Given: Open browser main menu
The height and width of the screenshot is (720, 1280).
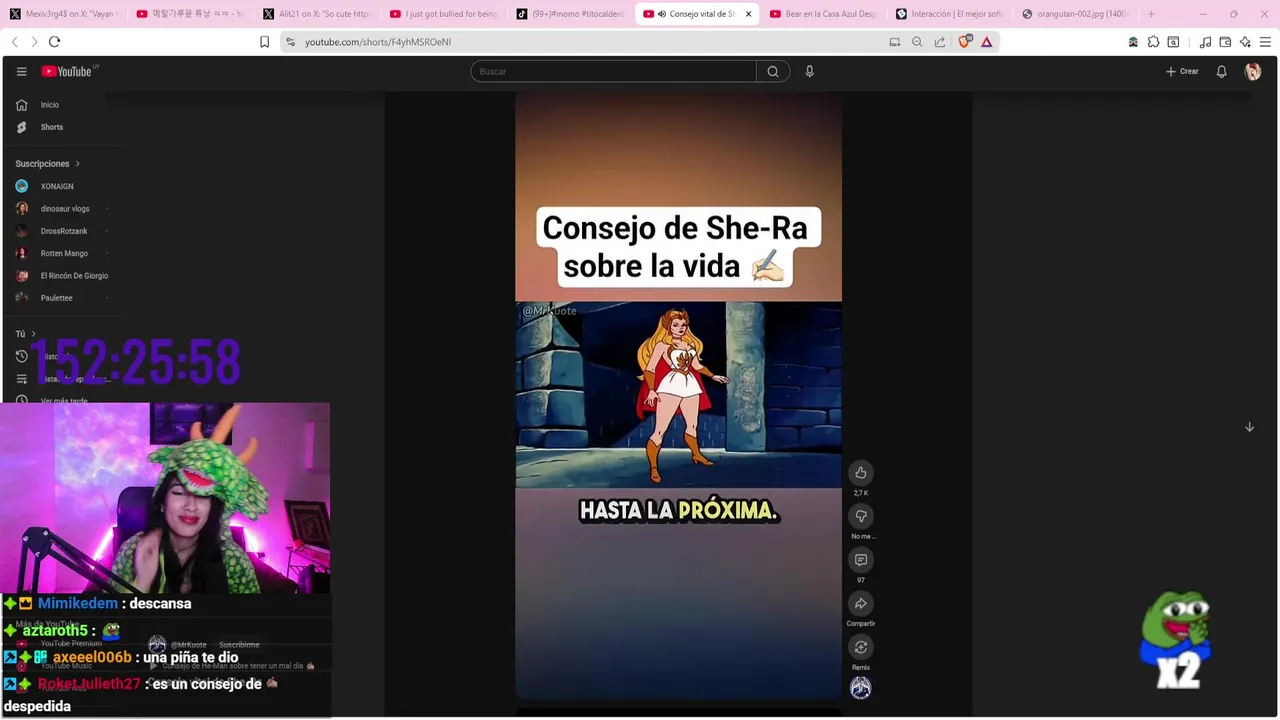Looking at the screenshot, I should tap(1265, 42).
